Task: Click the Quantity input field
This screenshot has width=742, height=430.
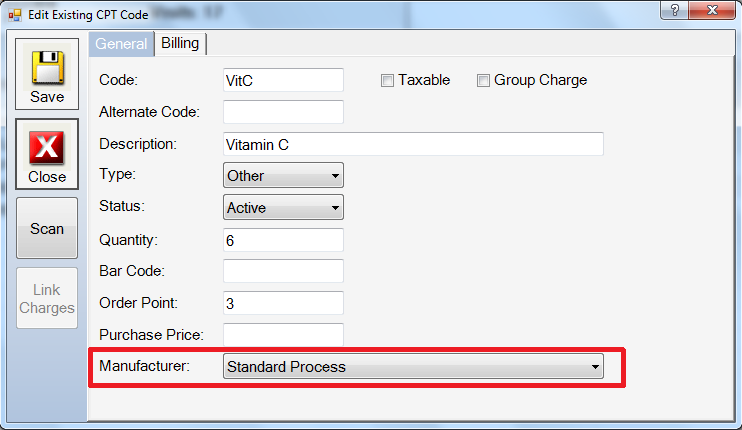Action: [x=283, y=240]
